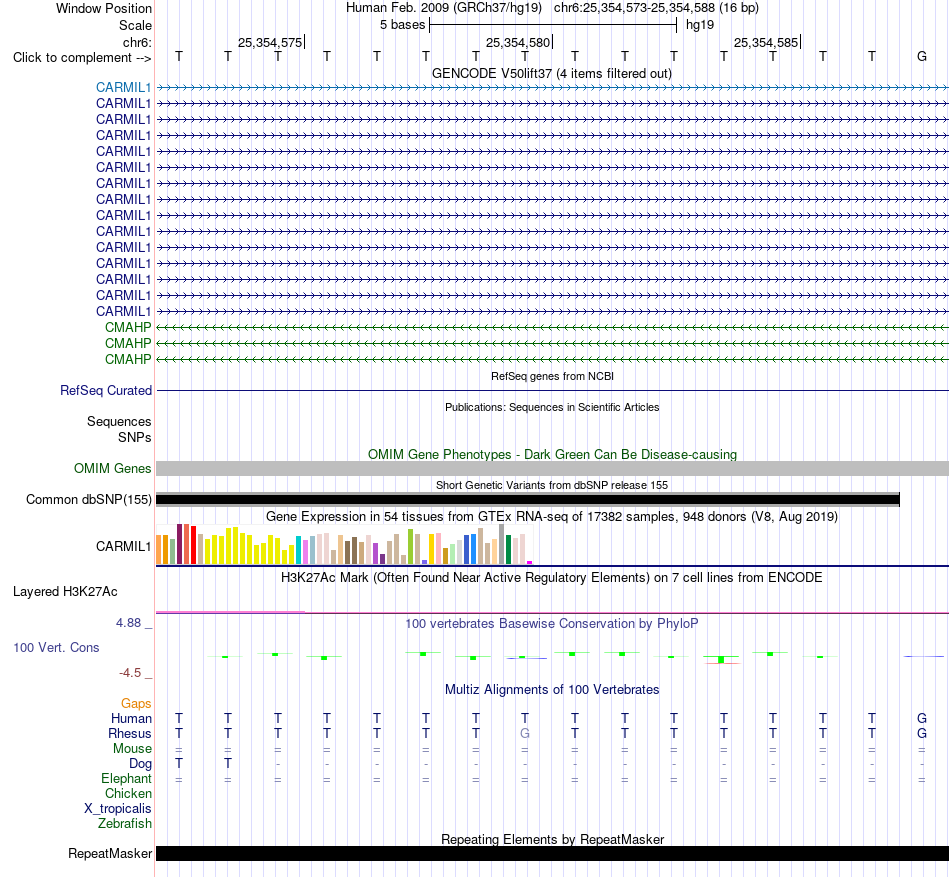This screenshot has width=950, height=877.
Task: Click the 'Sequences SNPs' track label
Action: [119, 429]
